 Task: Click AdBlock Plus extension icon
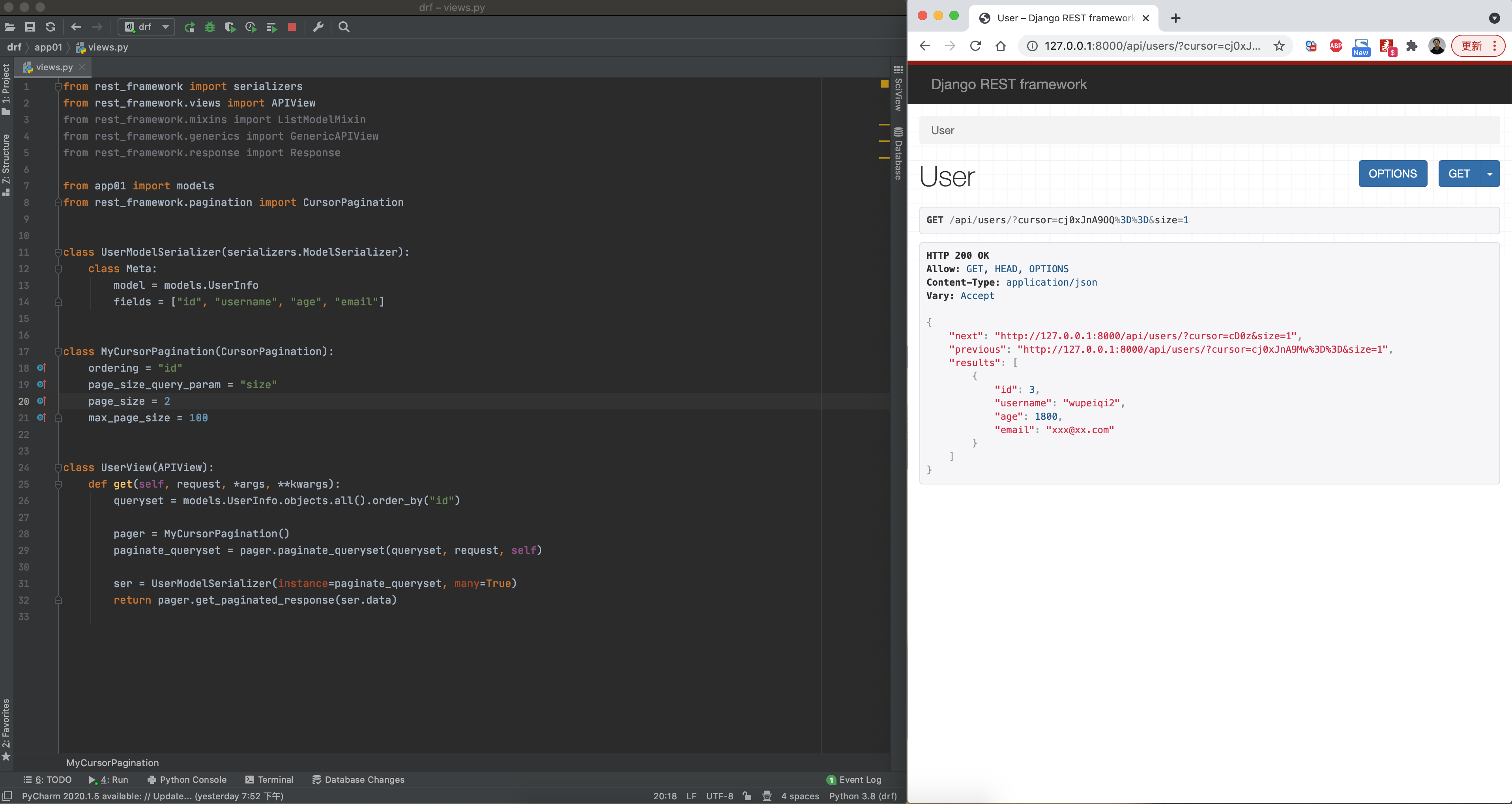pyautogui.click(x=1335, y=46)
